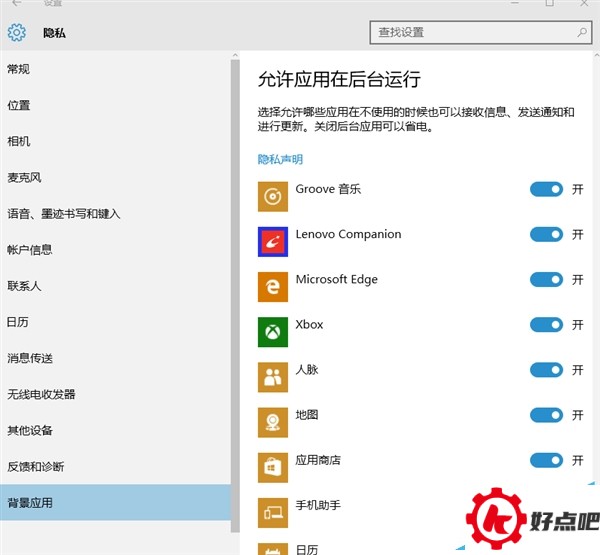
Task: Click the 隐私 title text
Action: coord(54,33)
